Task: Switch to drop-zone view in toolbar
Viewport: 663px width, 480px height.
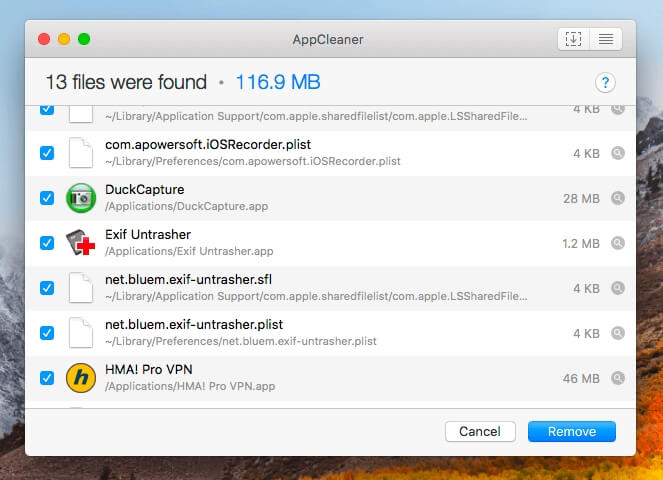Action: [574, 39]
